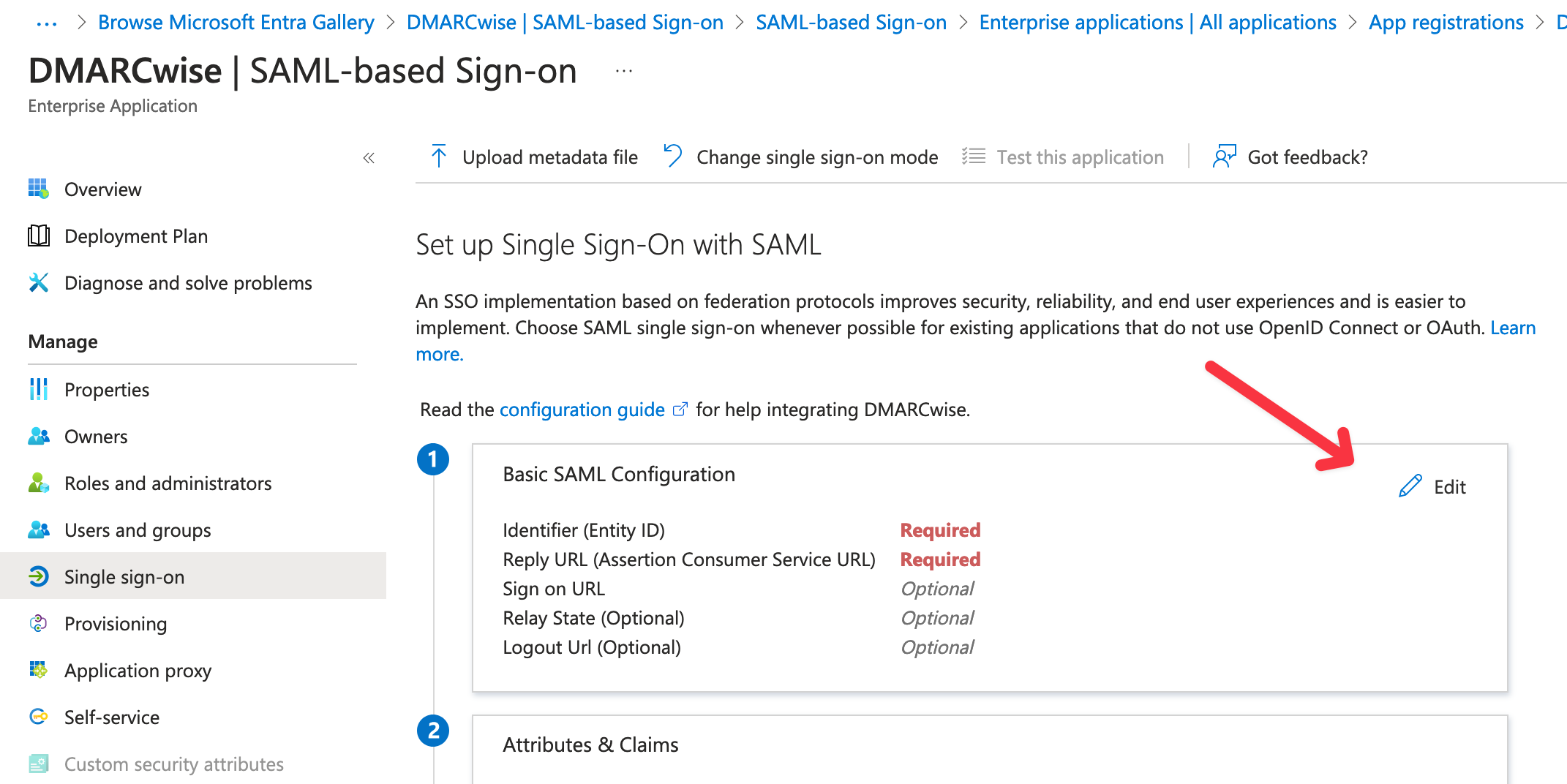
Task: Click the Provisioning cycle icon
Action: (x=39, y=623)
